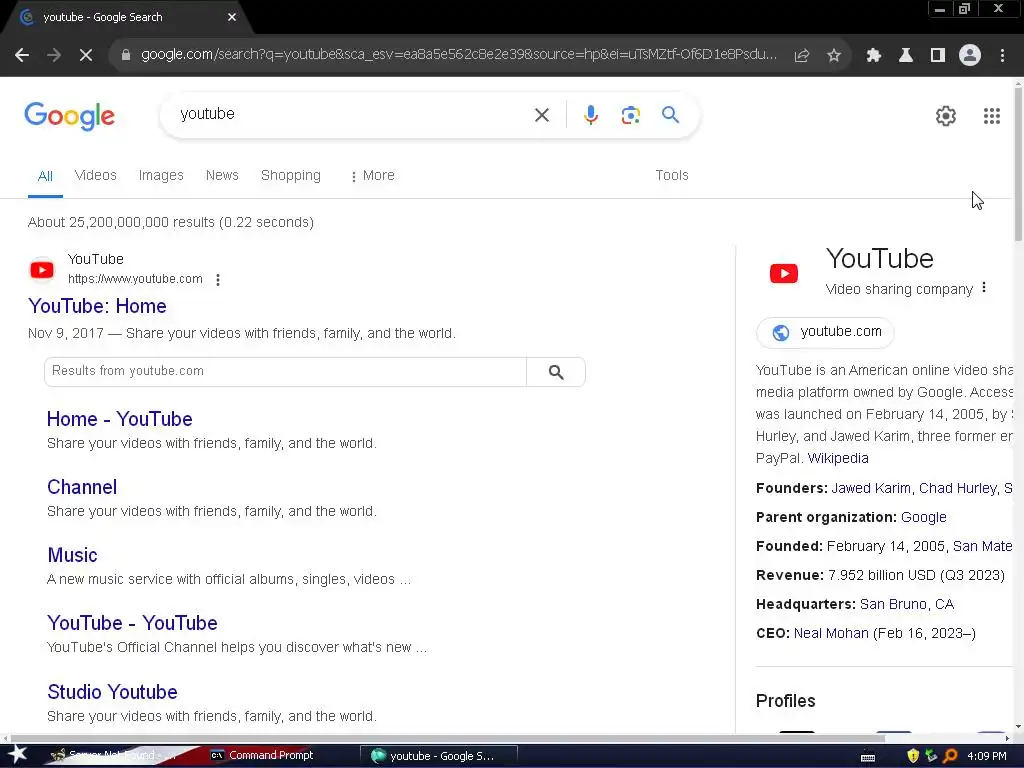Click the YouTube favicon in first result
The width and height of the screenshot is (1024, 768).
point(42,270)
